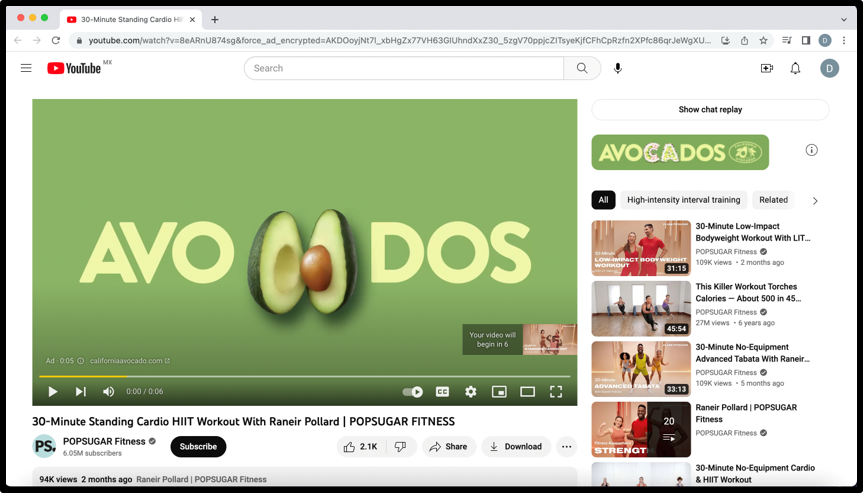Click the ad info circle beside Ad 0:05

coord(80,361)
